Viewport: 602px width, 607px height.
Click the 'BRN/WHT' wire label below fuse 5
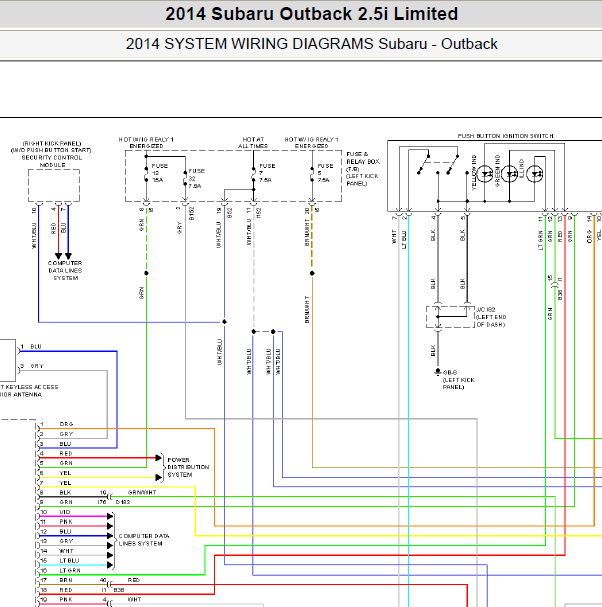click(307, 232)
